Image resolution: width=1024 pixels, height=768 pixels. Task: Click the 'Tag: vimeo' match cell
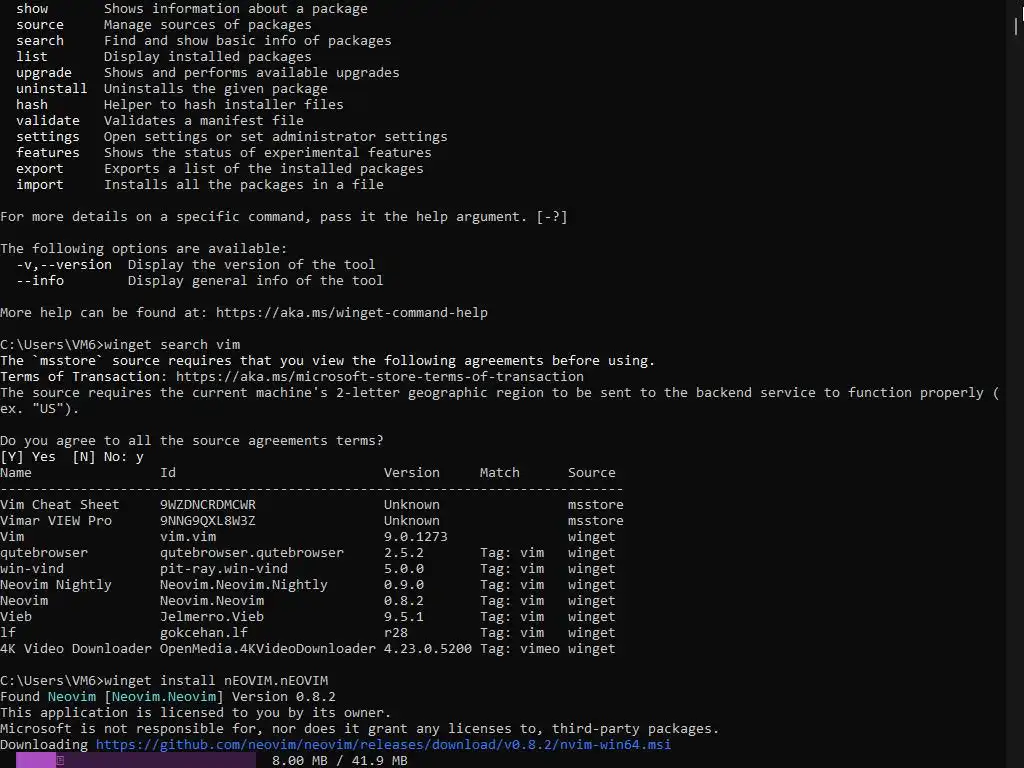(520, 648)
